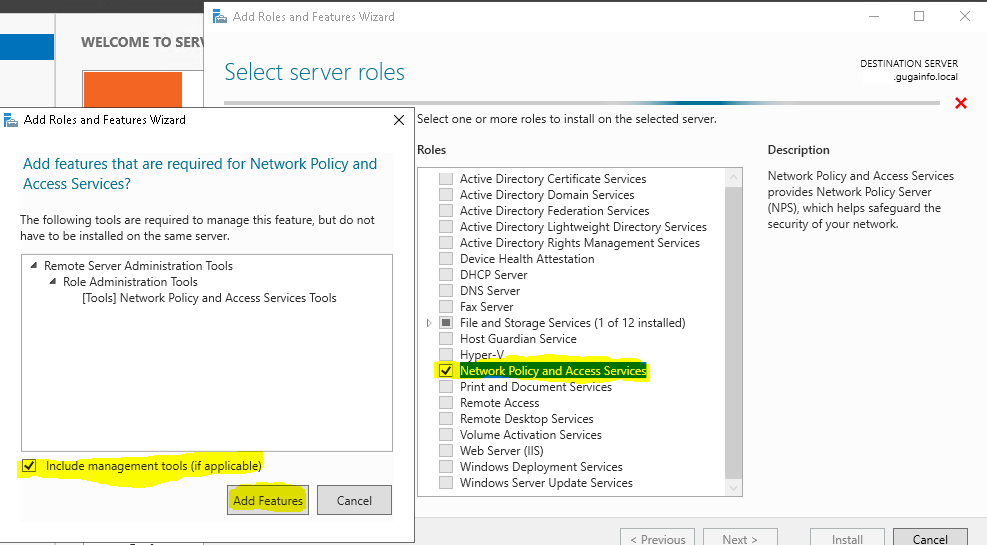
Task: Minimize the main wizard window
Action: [873, 16]
